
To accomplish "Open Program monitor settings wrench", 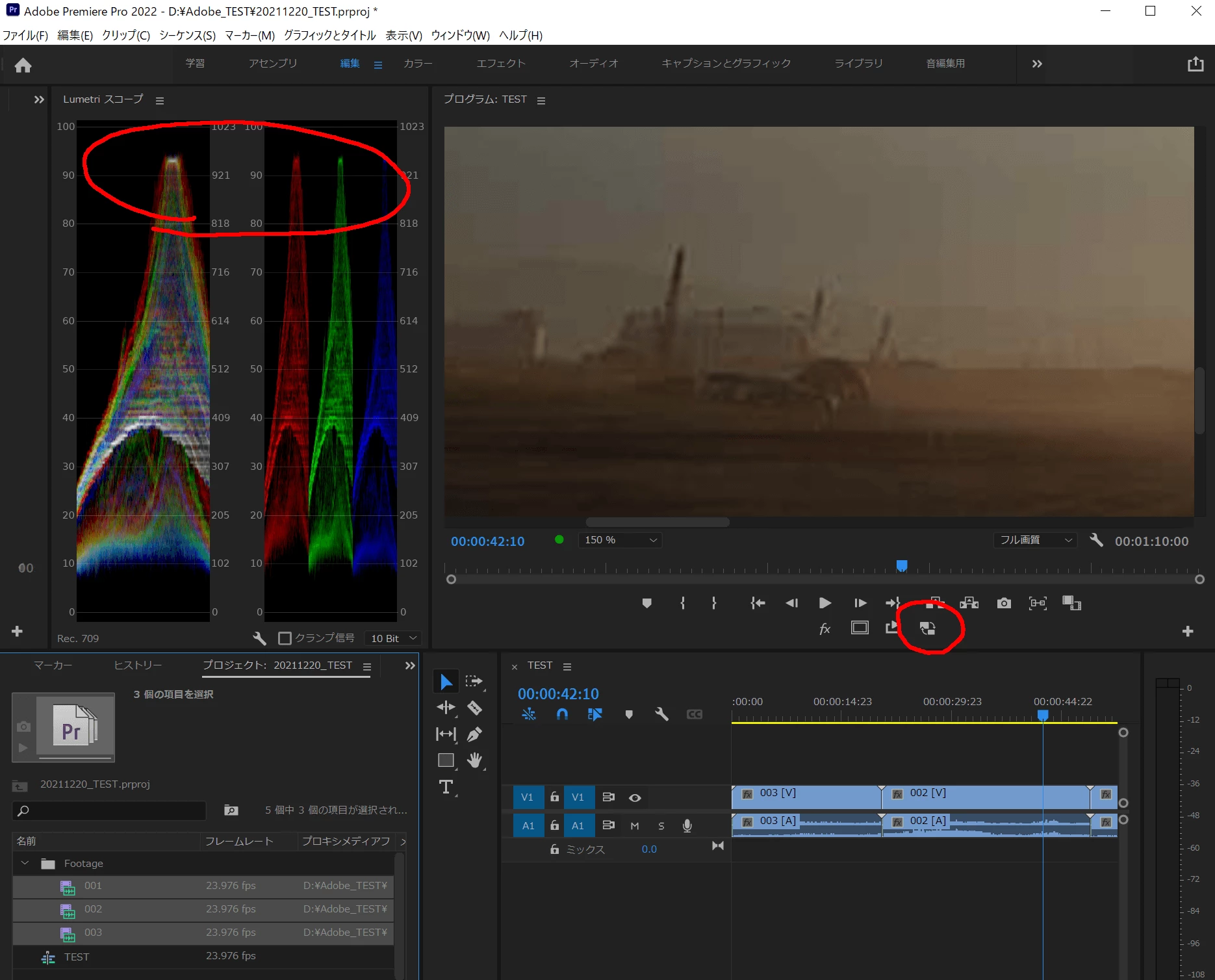I will pos(1096,540).
